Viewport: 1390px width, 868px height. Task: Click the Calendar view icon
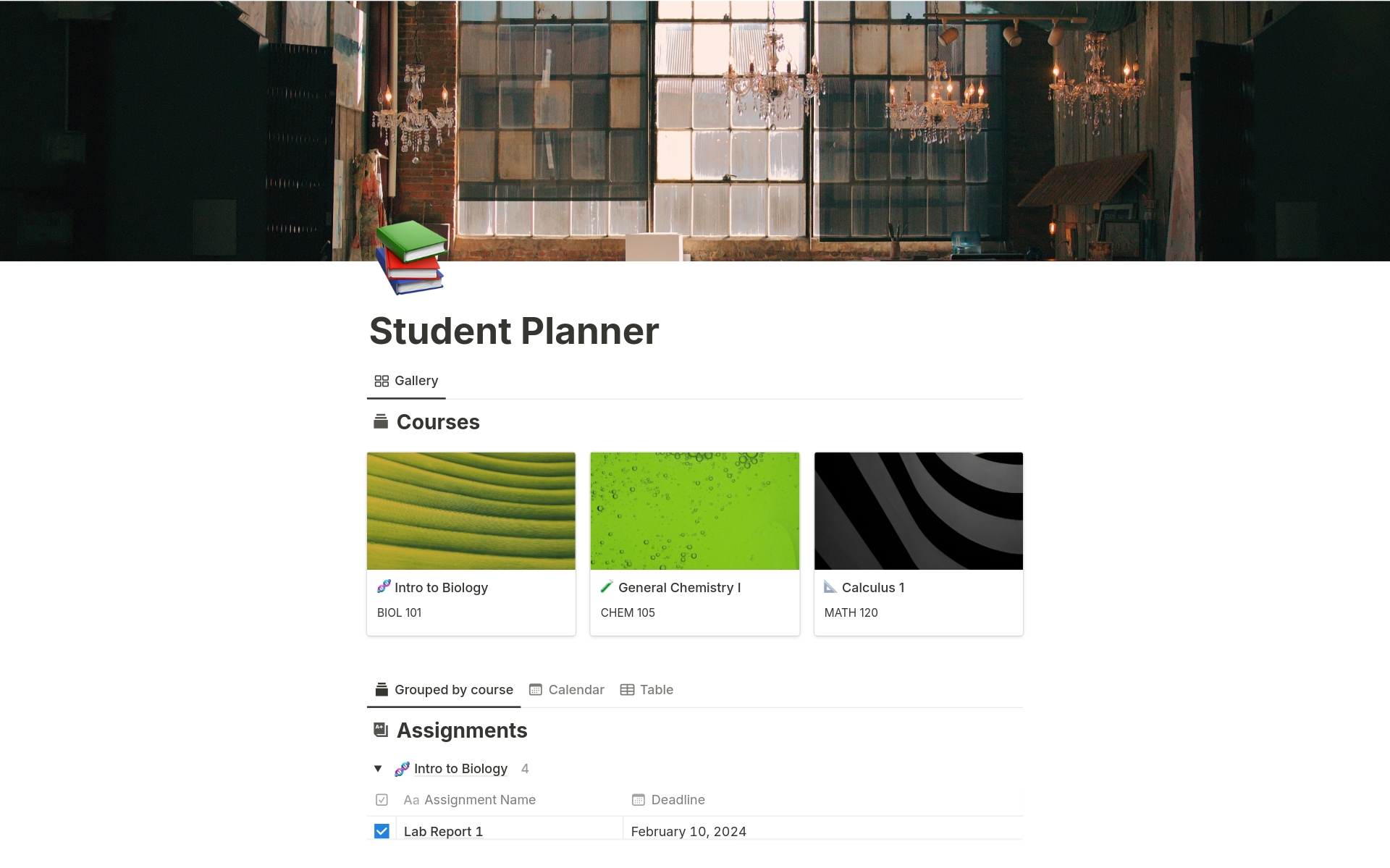[x=536, y=689]
